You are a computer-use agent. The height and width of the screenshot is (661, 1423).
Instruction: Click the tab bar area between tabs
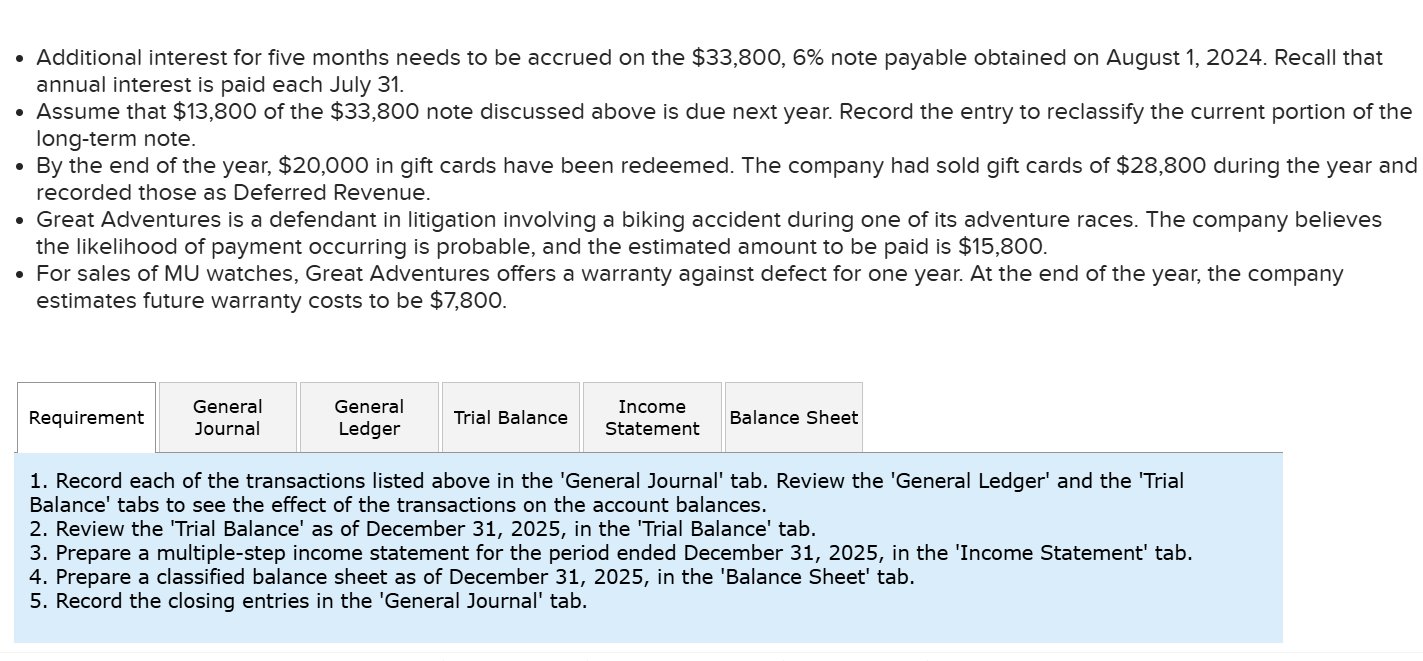298,416
